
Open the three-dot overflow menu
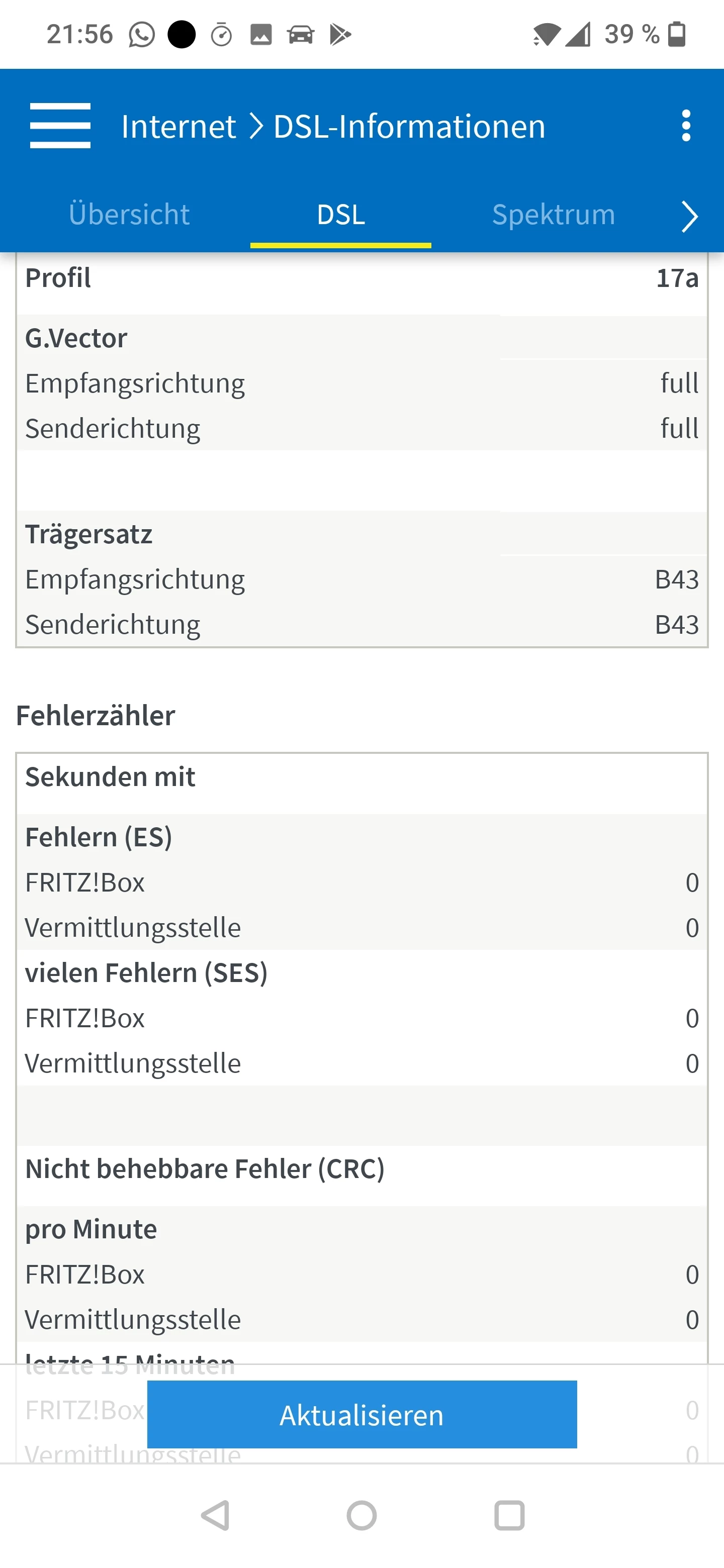686,126
